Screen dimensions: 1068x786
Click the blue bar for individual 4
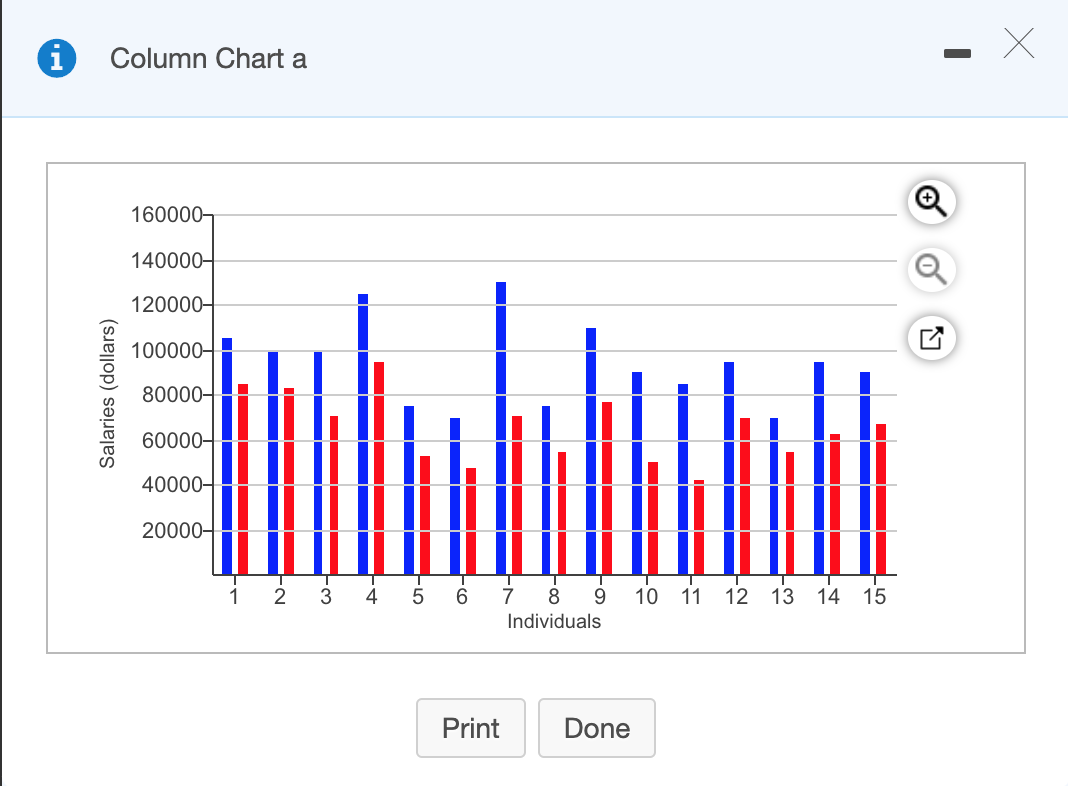click(364, 430)
